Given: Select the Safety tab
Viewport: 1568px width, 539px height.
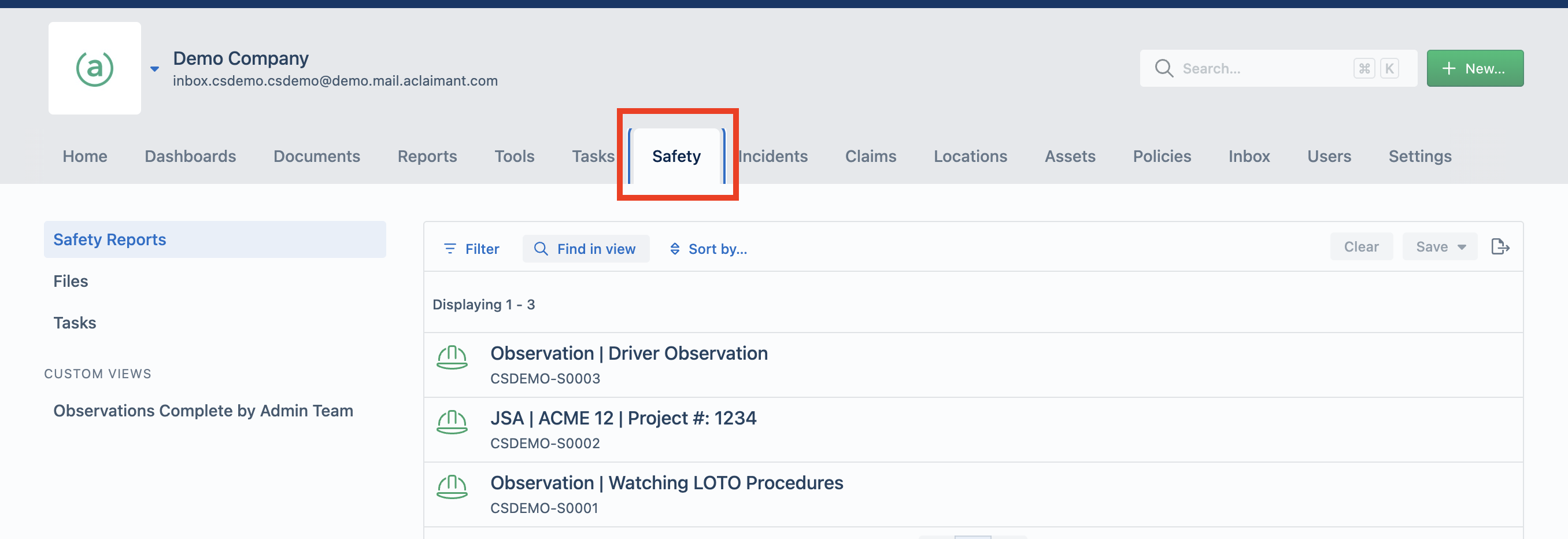Looking at the screenshot, I should (x=676, y=157).
